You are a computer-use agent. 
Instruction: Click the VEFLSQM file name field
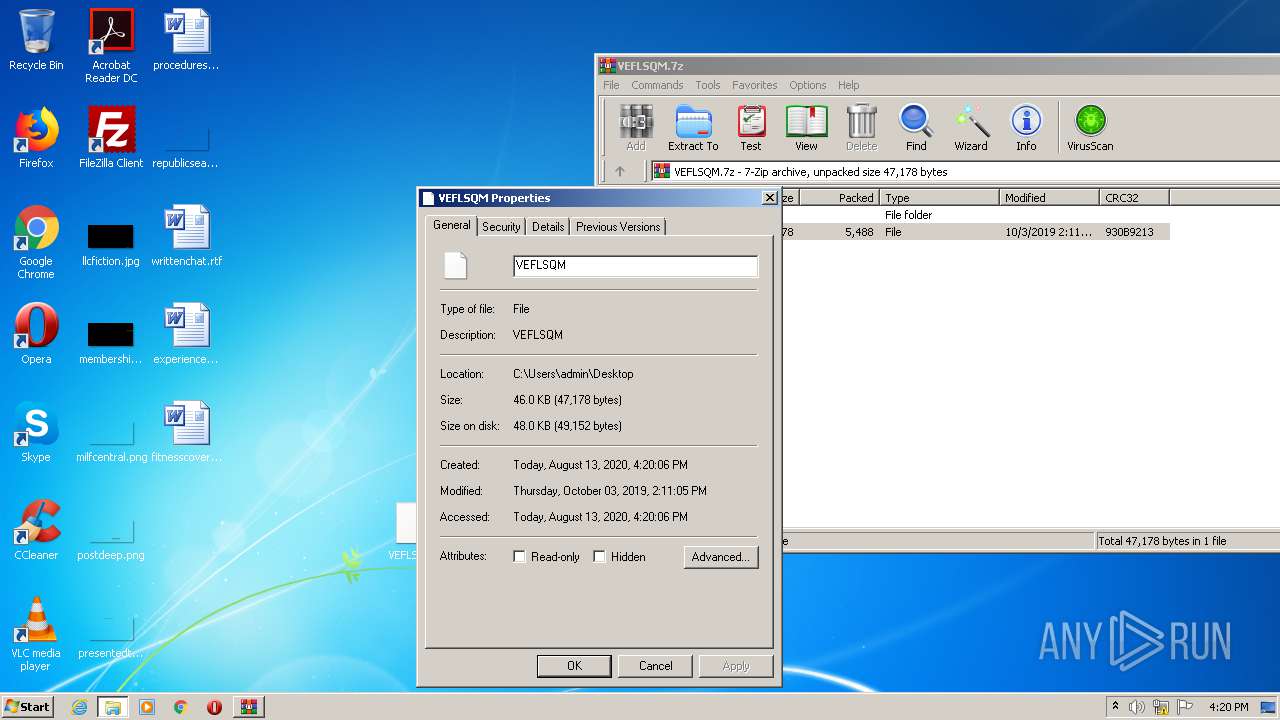[x=635, y=266]
